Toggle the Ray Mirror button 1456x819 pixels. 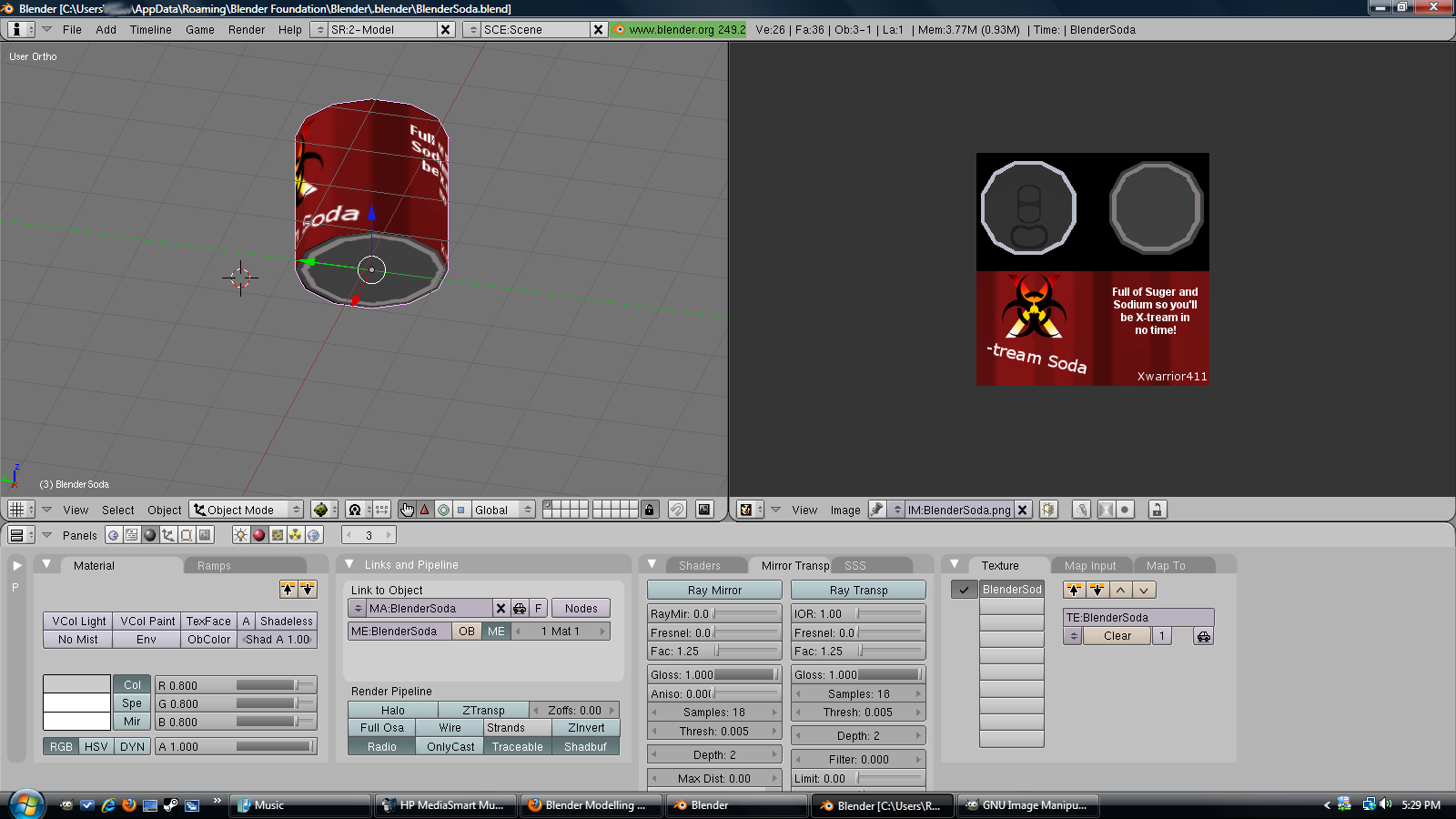714,590
